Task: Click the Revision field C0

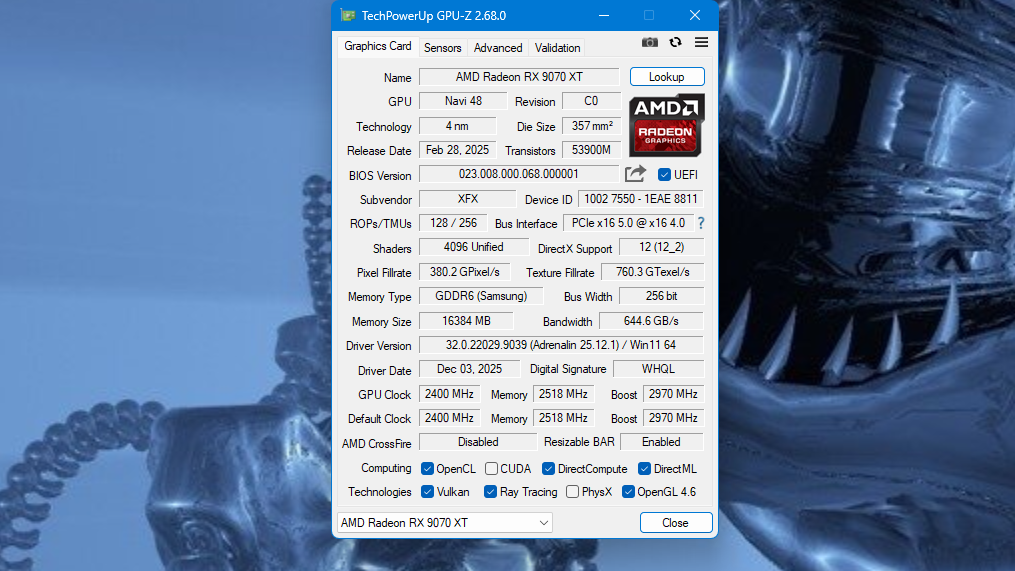Action: (591, 101)
